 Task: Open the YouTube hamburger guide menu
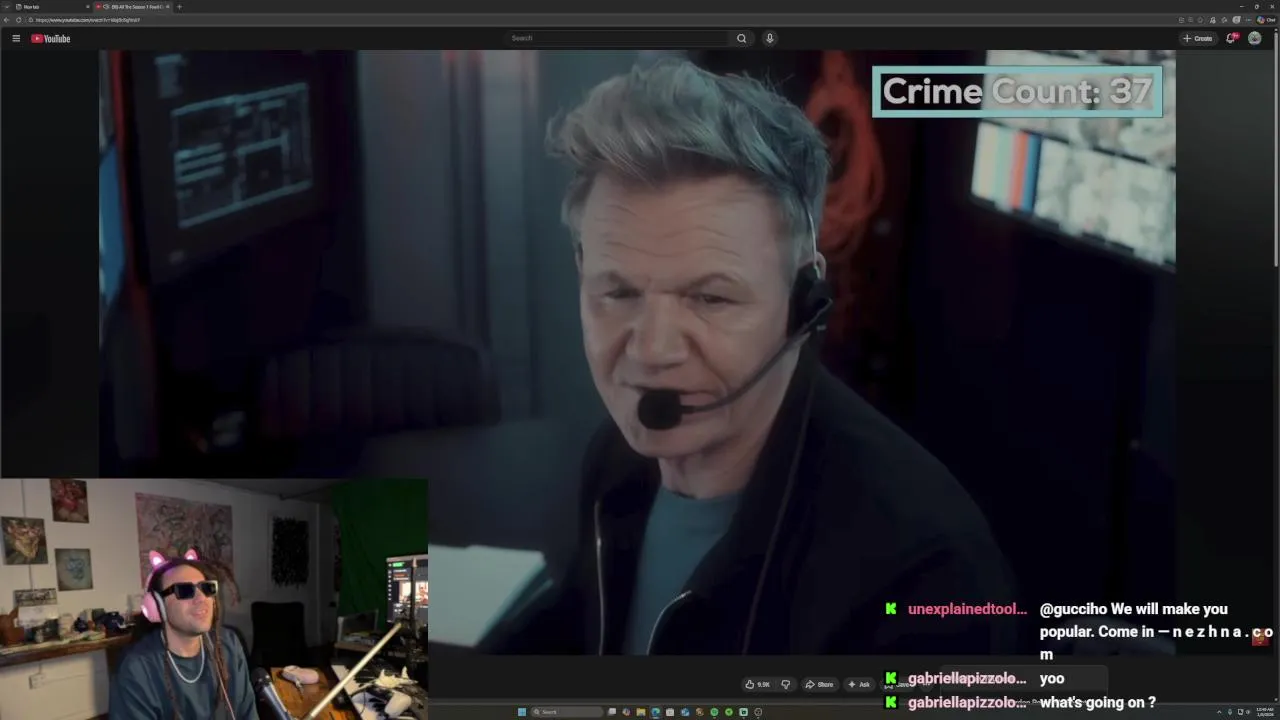click(16, 38)
